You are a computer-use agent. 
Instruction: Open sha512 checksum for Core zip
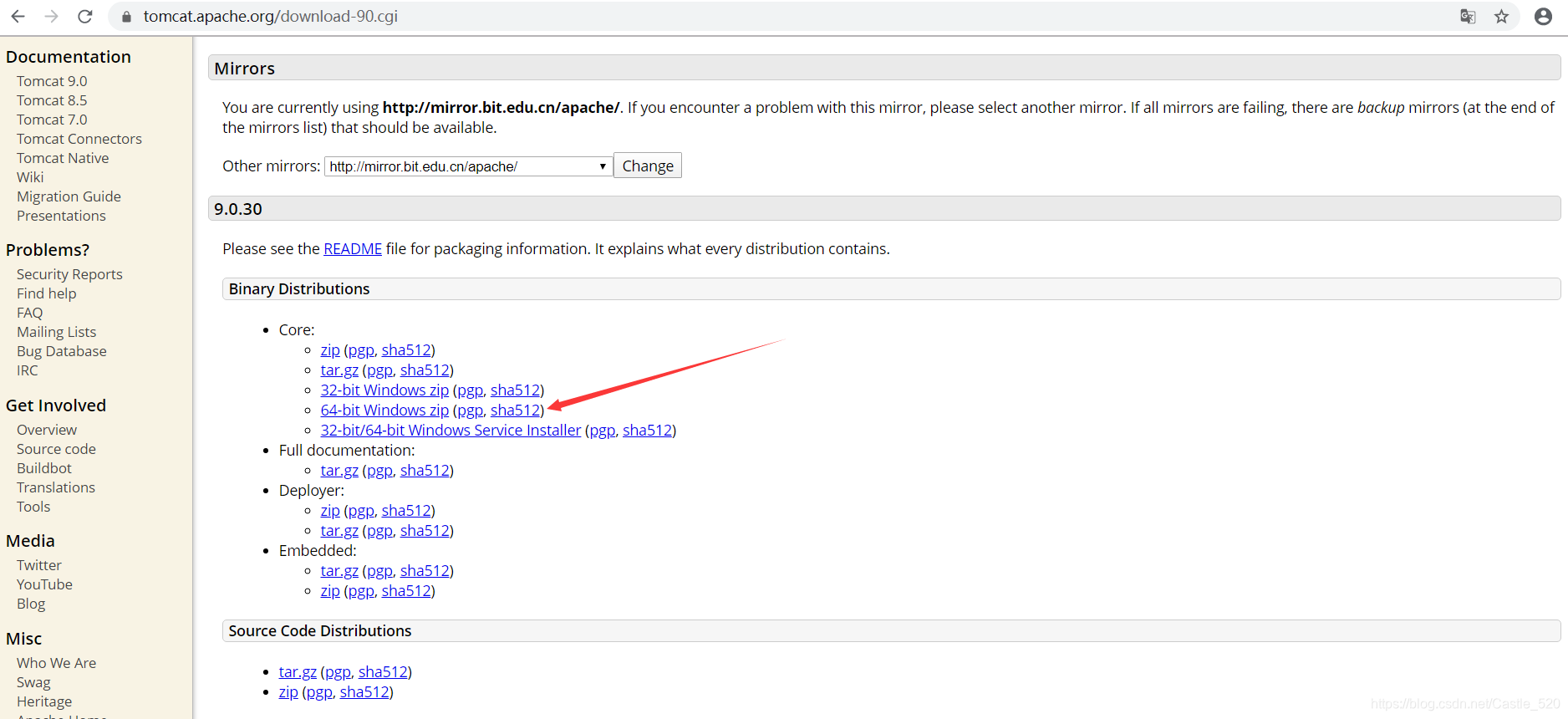pos(406,349)
